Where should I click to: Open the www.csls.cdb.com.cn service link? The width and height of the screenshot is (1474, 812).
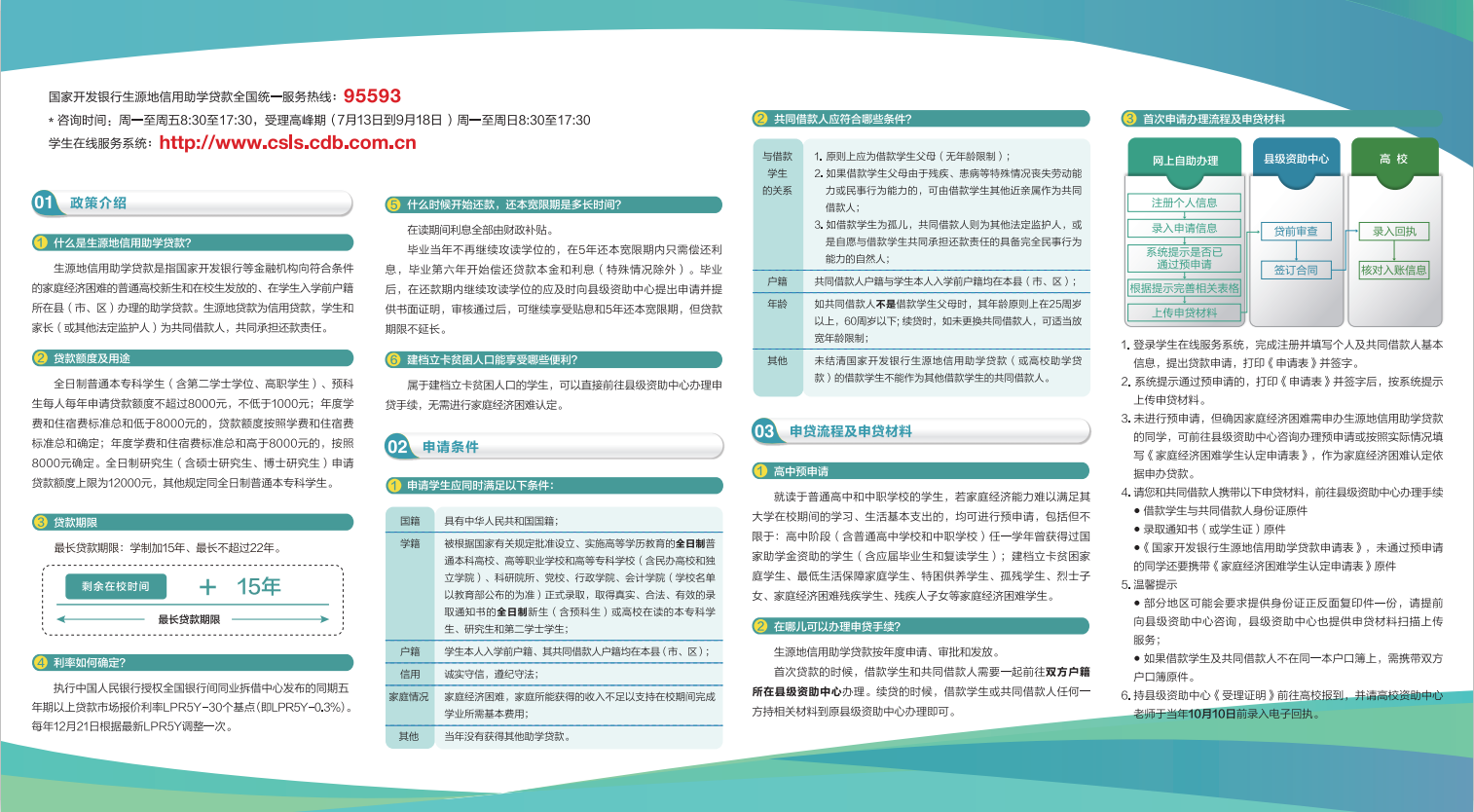(x=287, y=143)
